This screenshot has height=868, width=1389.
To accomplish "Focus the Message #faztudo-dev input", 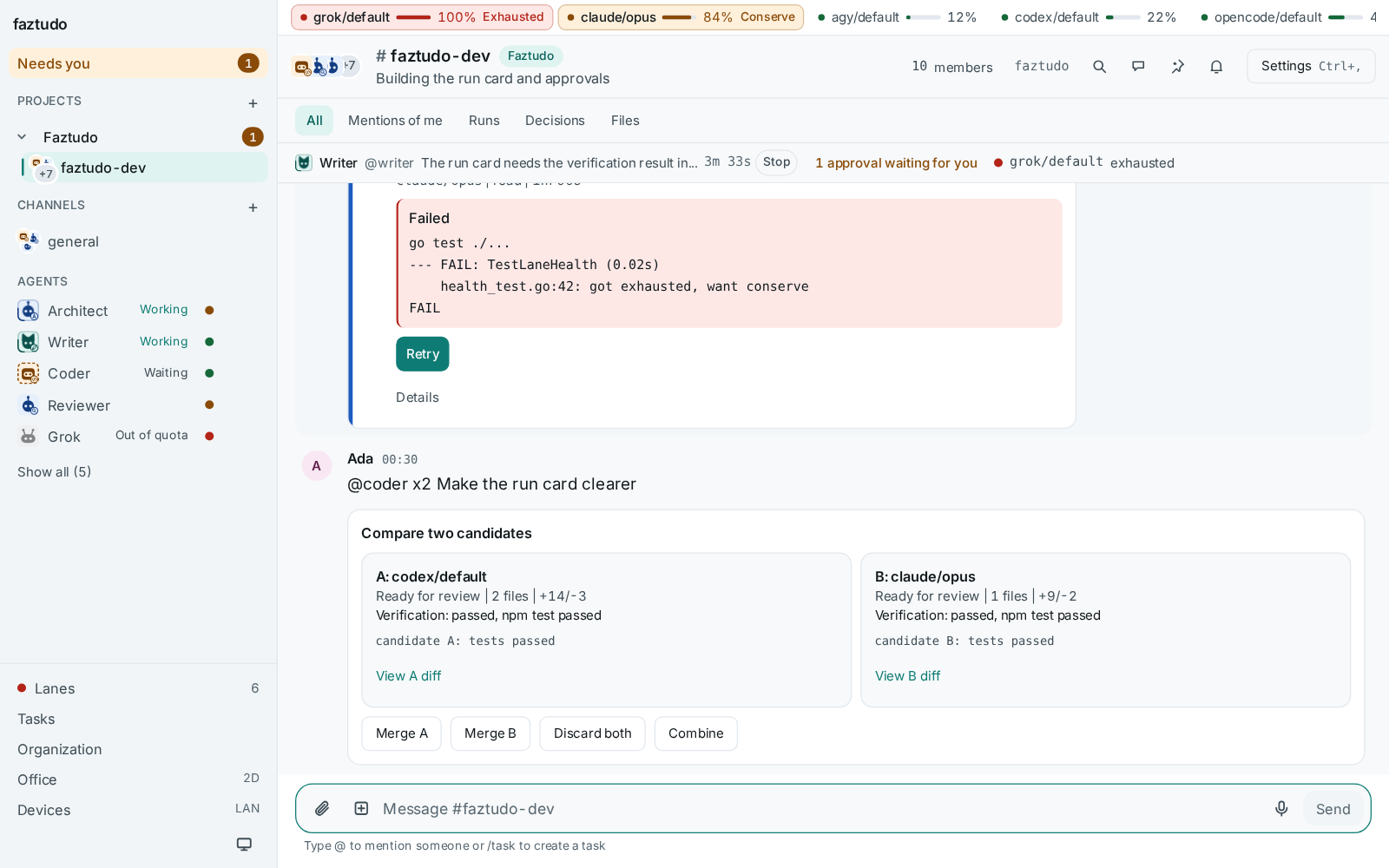I will pyautogui.click(x=816, y=809).
